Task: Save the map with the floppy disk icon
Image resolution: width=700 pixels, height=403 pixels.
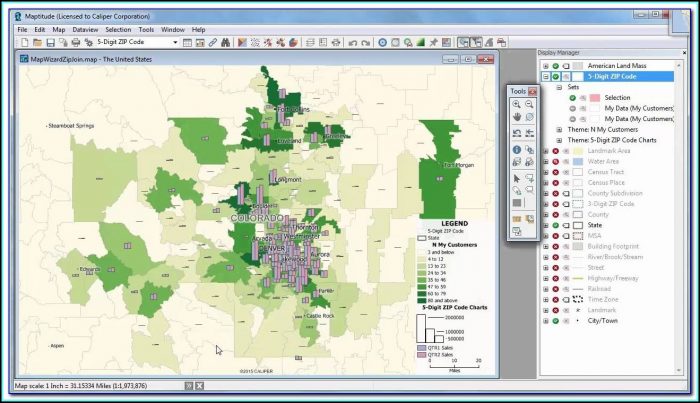Action: point(50,42)
